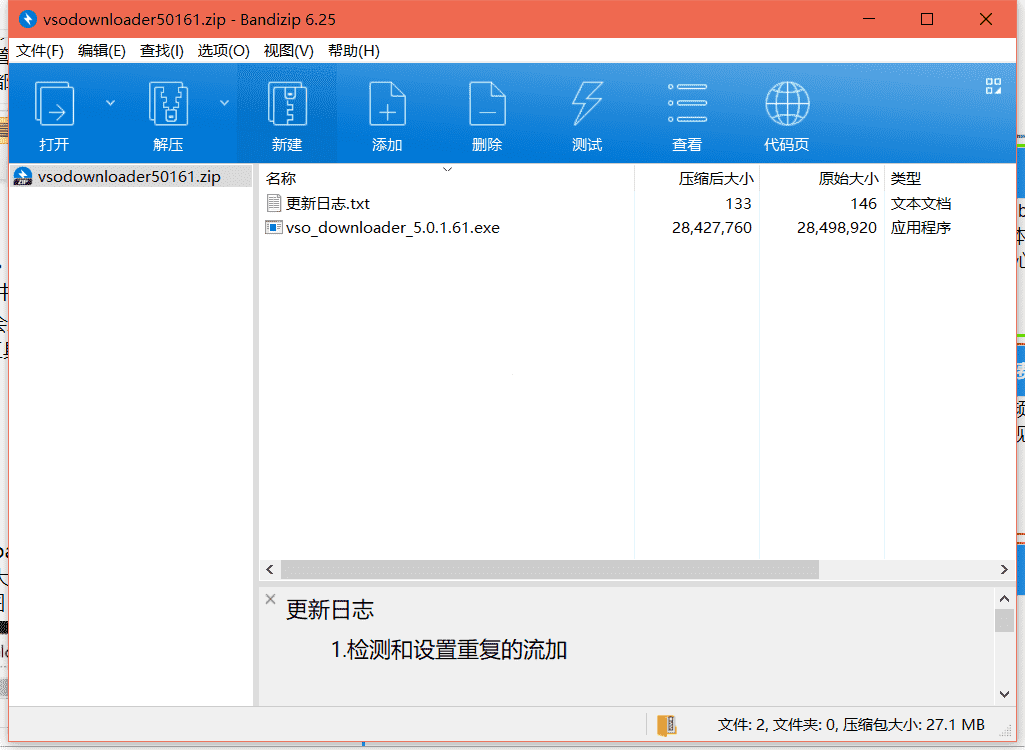Sort by the 名称 column header

pos(446,178)
